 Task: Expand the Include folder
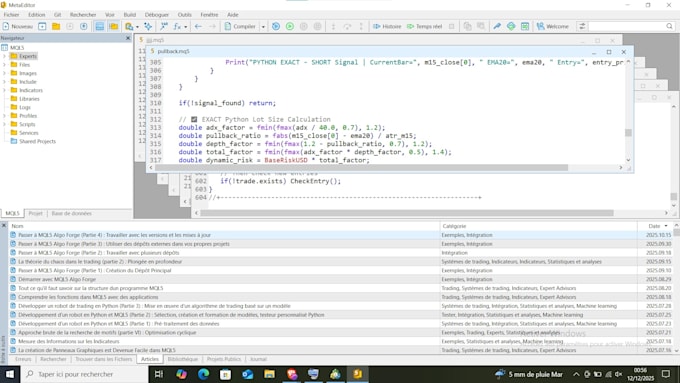pos(5,82)
